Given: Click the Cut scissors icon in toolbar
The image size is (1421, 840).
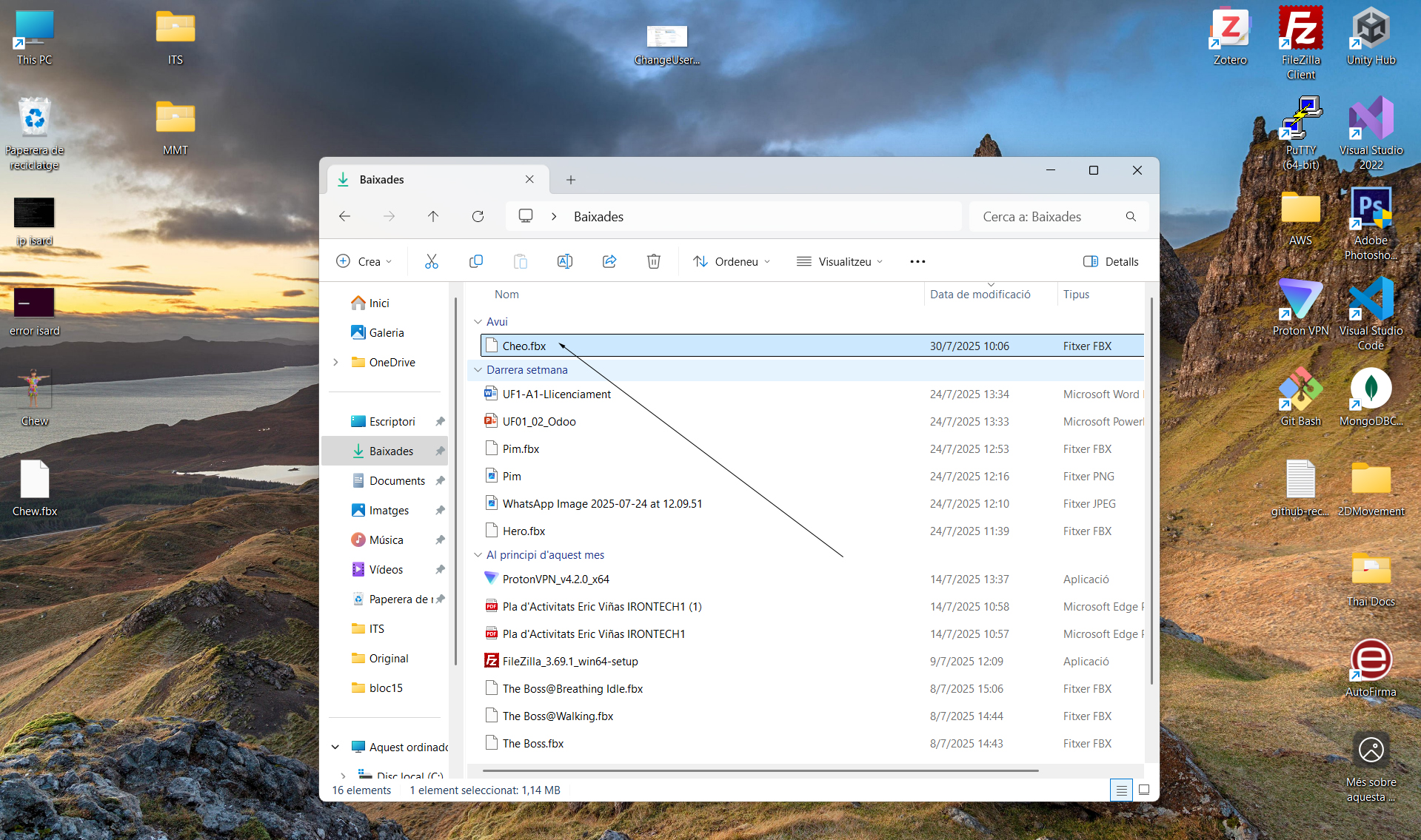Looking at the screenshot, I should (x=432, y=261).
